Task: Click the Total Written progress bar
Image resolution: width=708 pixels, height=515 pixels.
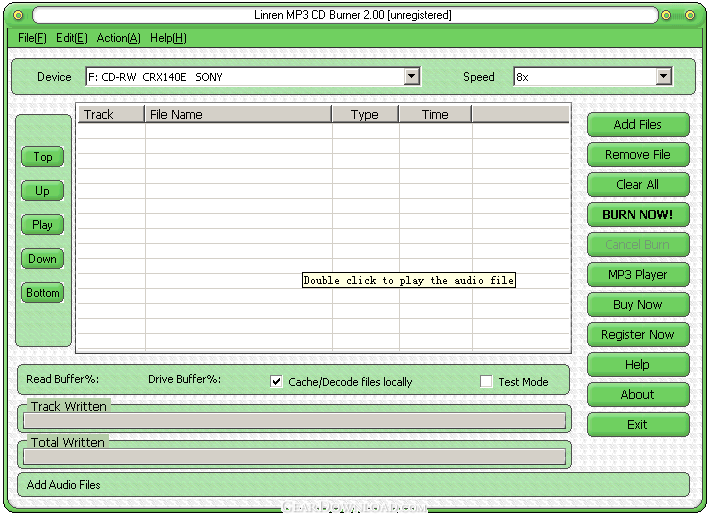Action: click(x=294, y=456)
